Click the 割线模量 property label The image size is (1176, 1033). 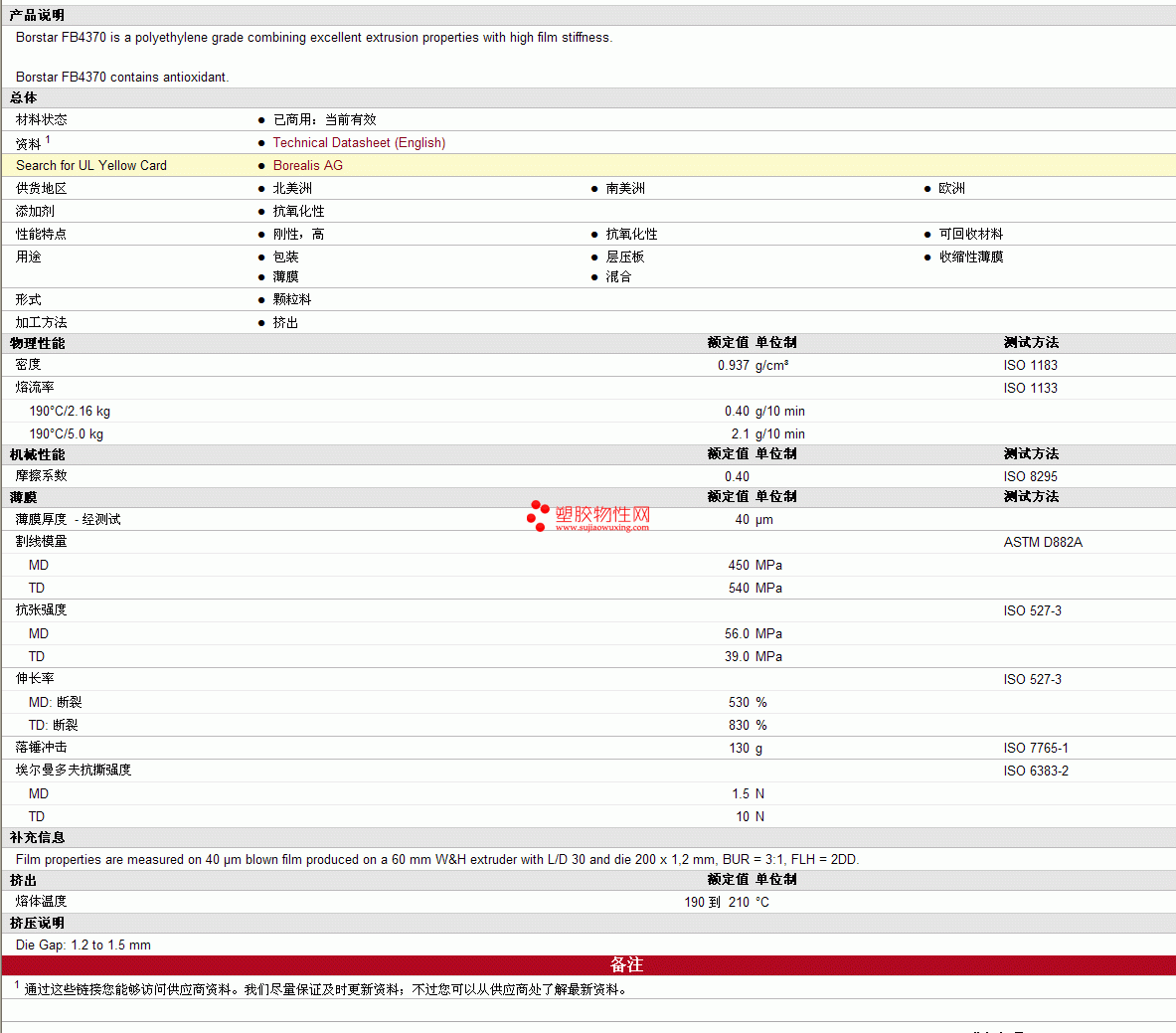(x=41, y=543)
